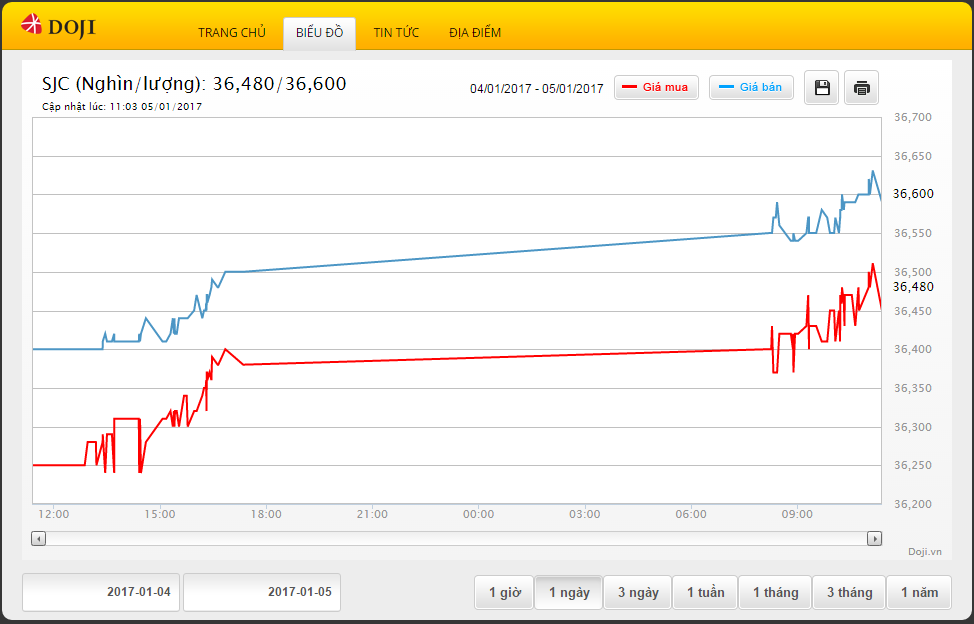Click the SJC price title 36,480/36,600
Screen dimensions: 974x624
(194, 84)
